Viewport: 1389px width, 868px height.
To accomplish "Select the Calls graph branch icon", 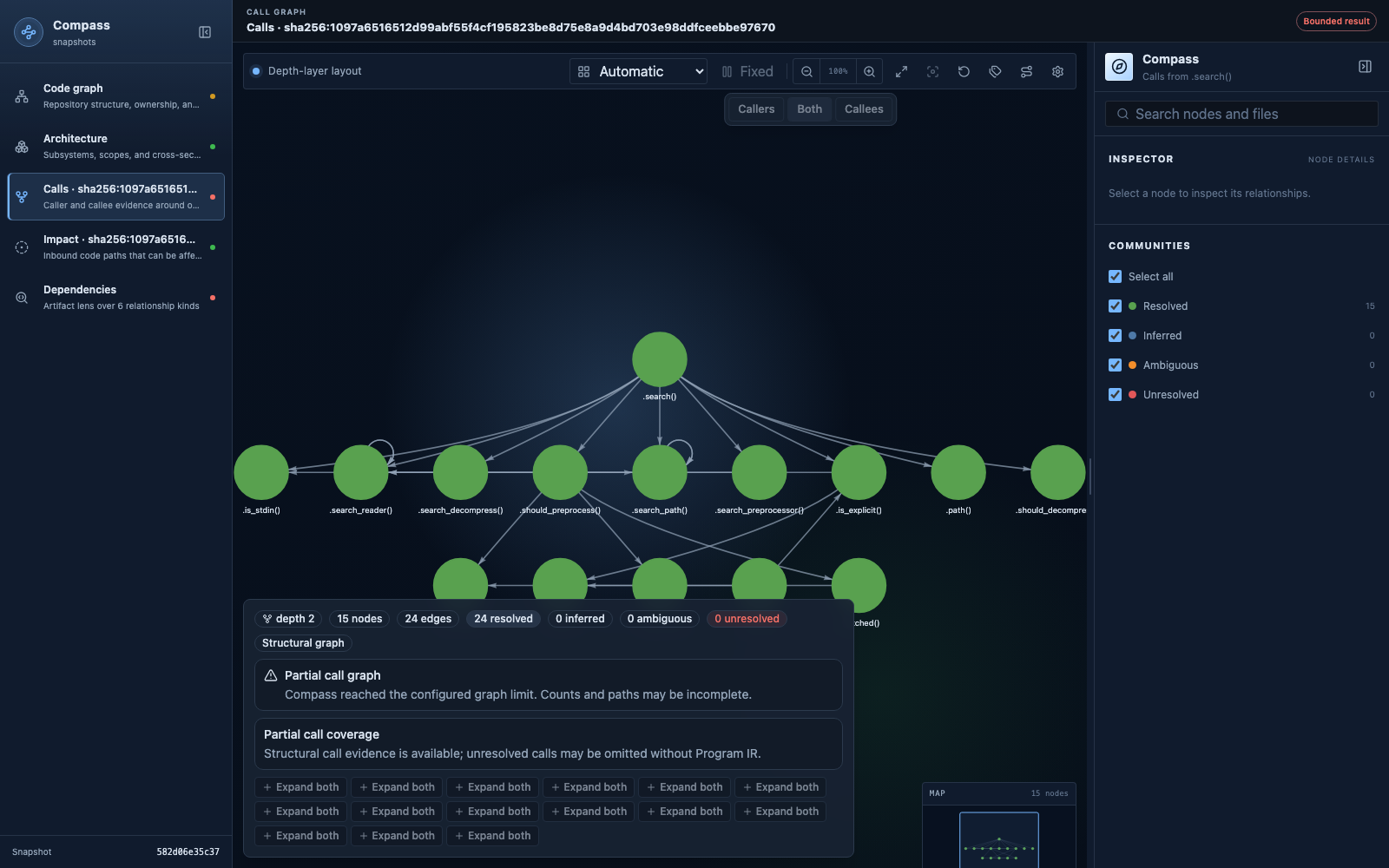I will pos(22,197).
